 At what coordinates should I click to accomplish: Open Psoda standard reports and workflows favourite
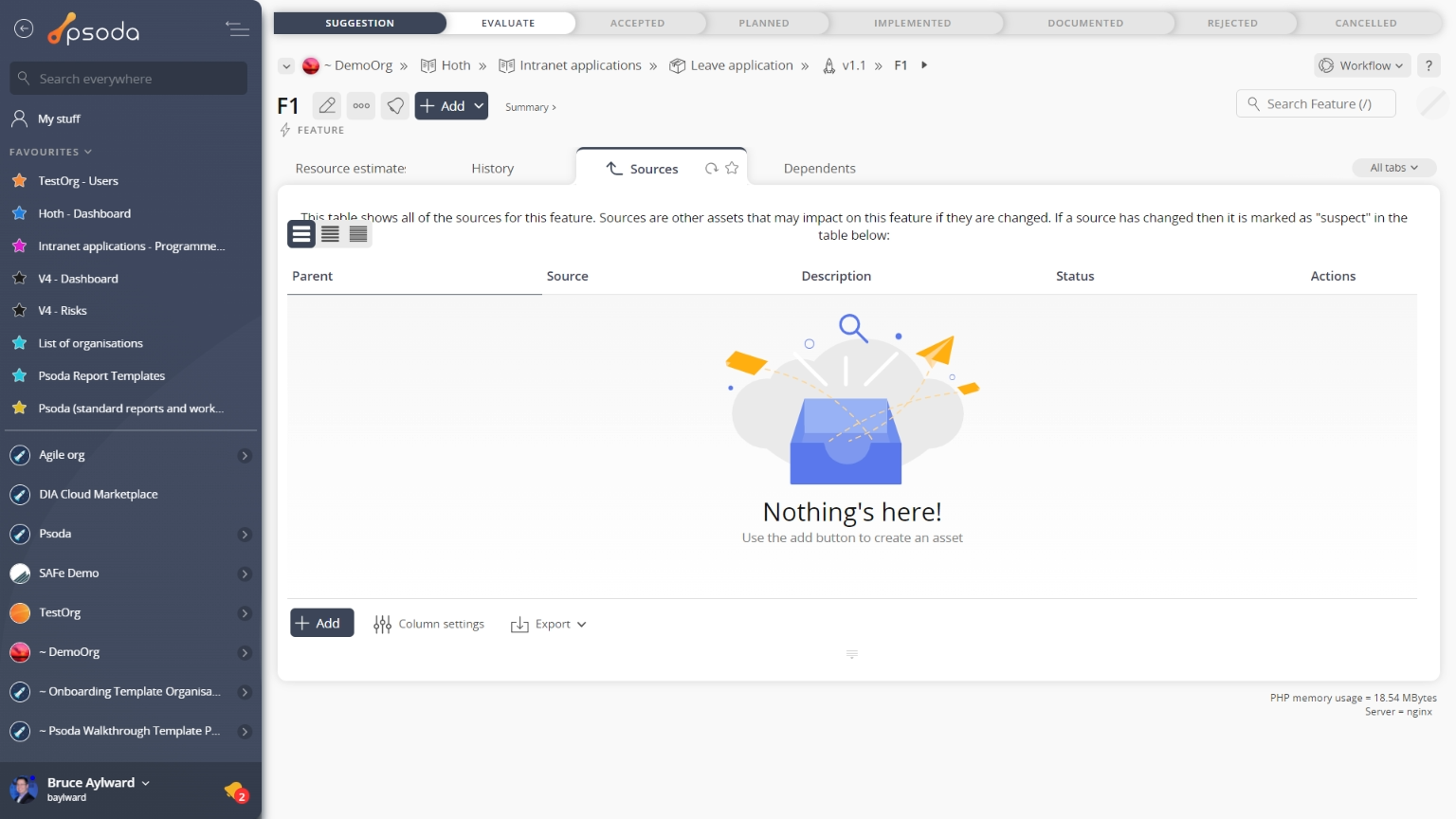131,409
